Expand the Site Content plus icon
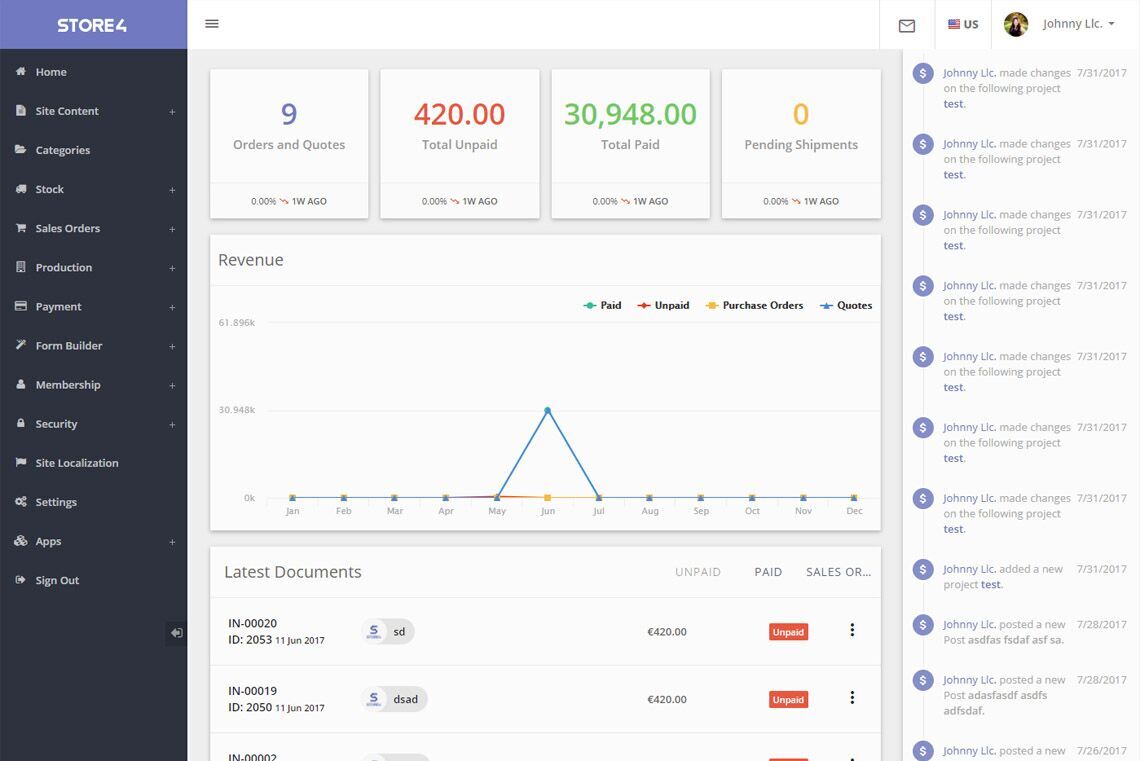1140x761 pixels. [x=172, y=112]
